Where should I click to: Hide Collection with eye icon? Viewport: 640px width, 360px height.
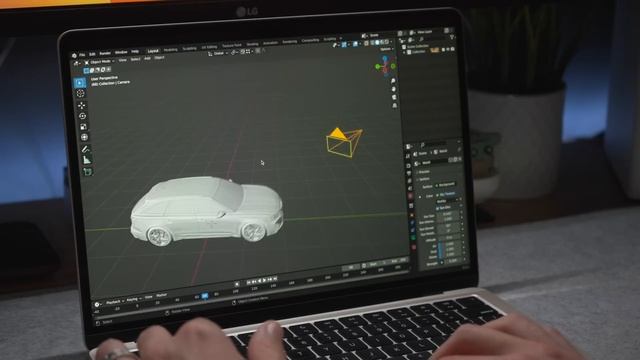tap(448, 49)
